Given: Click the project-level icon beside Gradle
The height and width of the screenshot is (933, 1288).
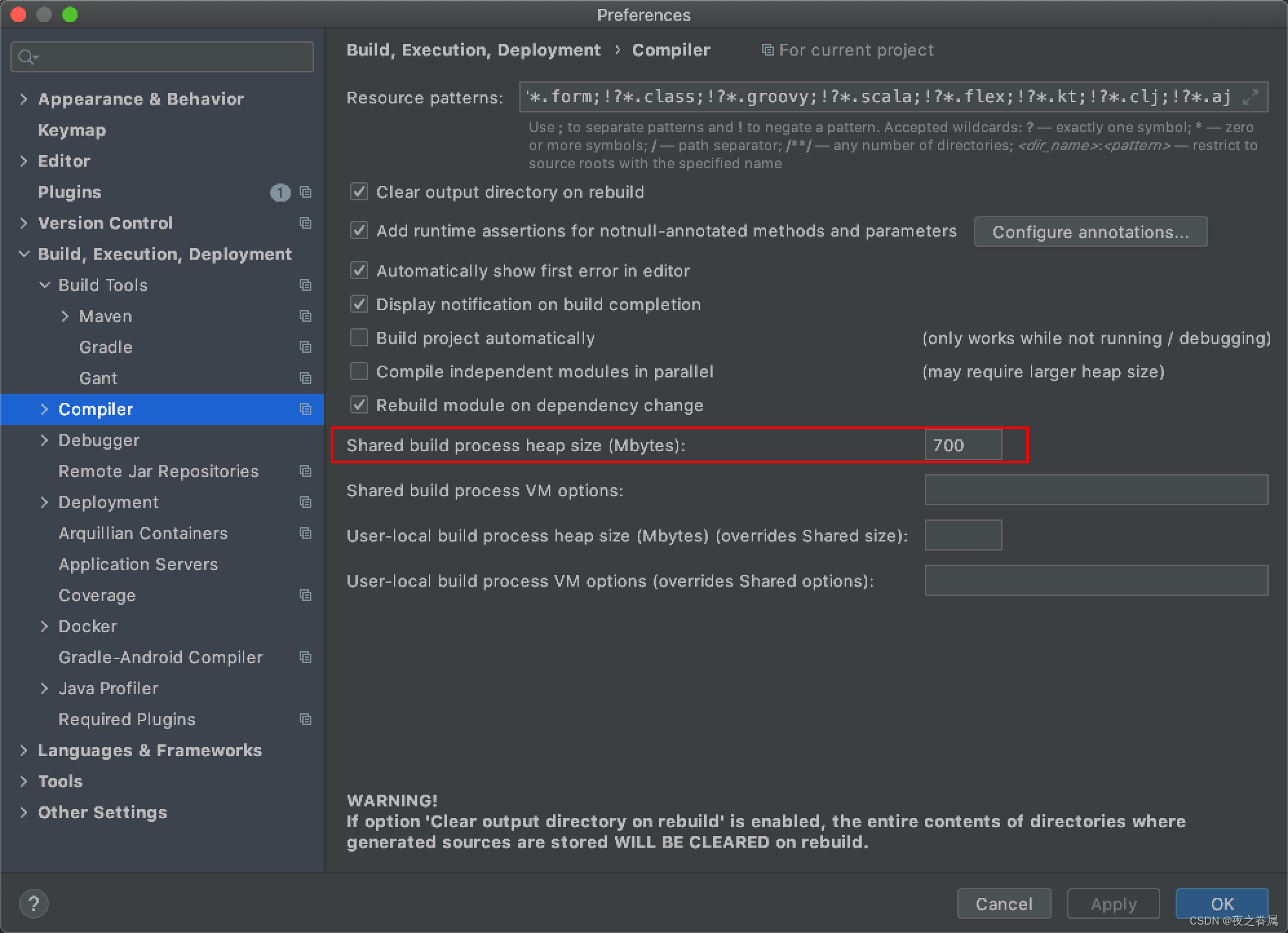Looking at the screenshot, I should coord(306,347).
